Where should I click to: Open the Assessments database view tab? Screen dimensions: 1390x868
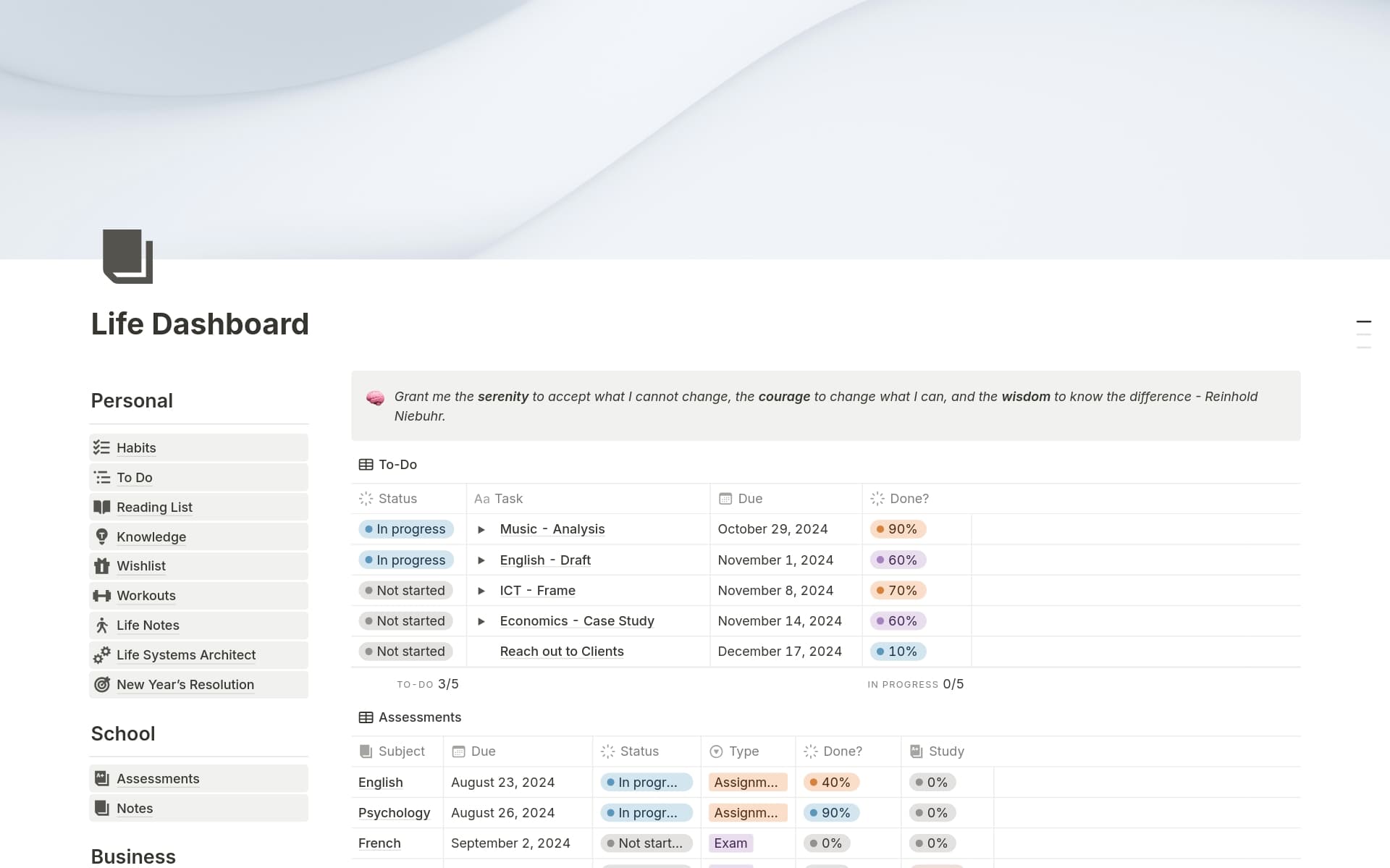[x=410, y=717]
